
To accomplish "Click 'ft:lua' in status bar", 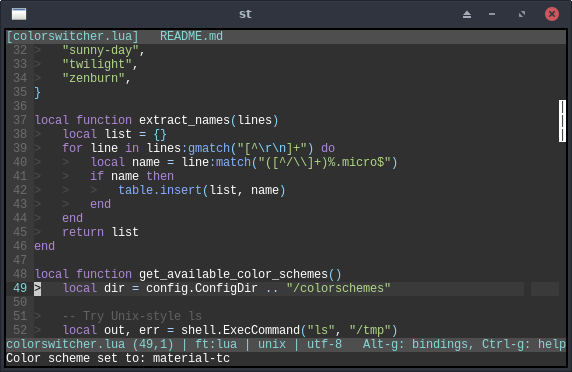I will 216,344.
